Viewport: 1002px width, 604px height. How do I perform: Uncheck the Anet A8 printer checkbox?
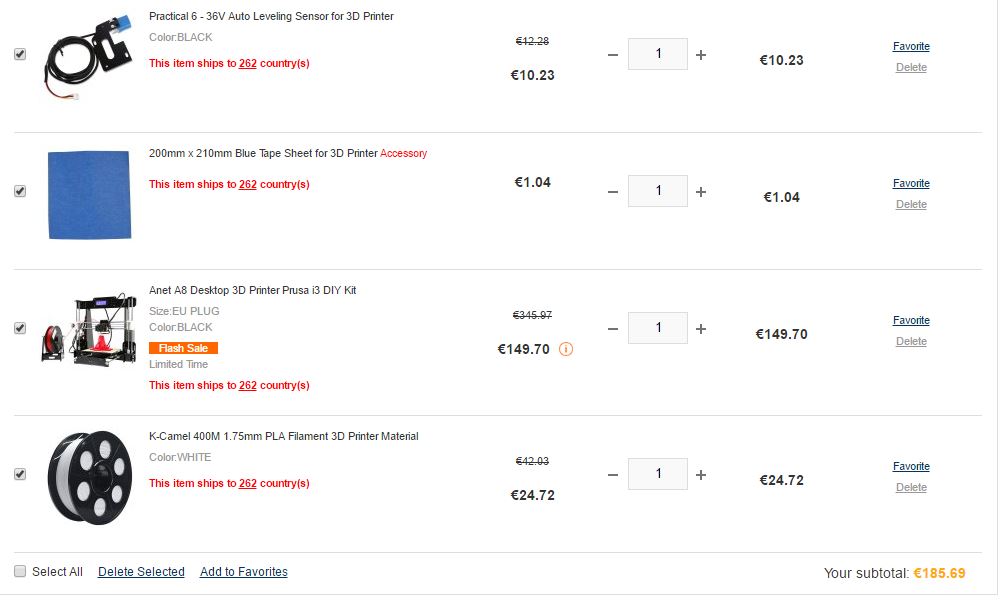[x=20, y=328]
